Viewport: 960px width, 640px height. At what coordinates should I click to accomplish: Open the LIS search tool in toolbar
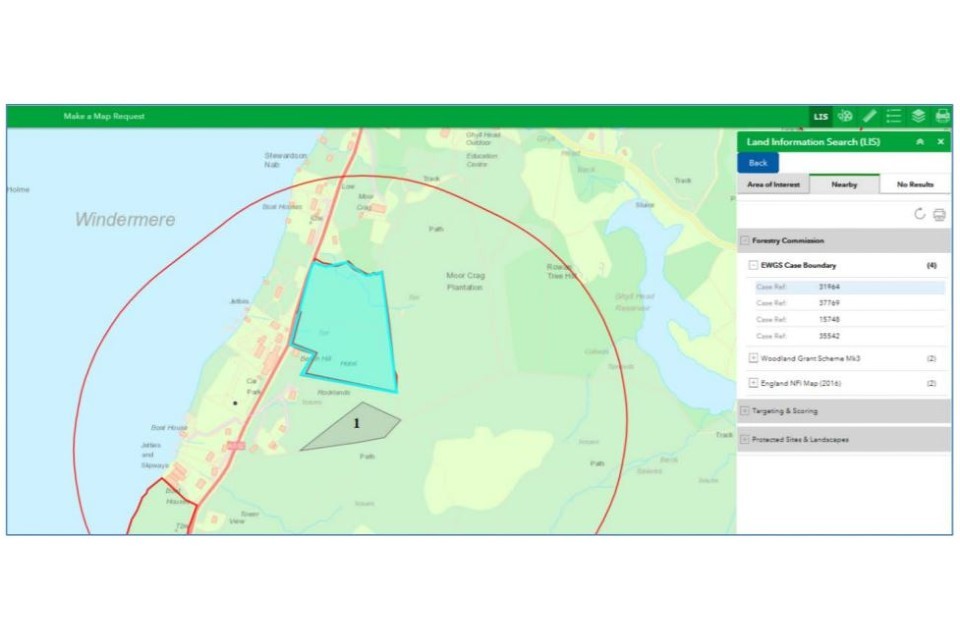coord(821,116)
